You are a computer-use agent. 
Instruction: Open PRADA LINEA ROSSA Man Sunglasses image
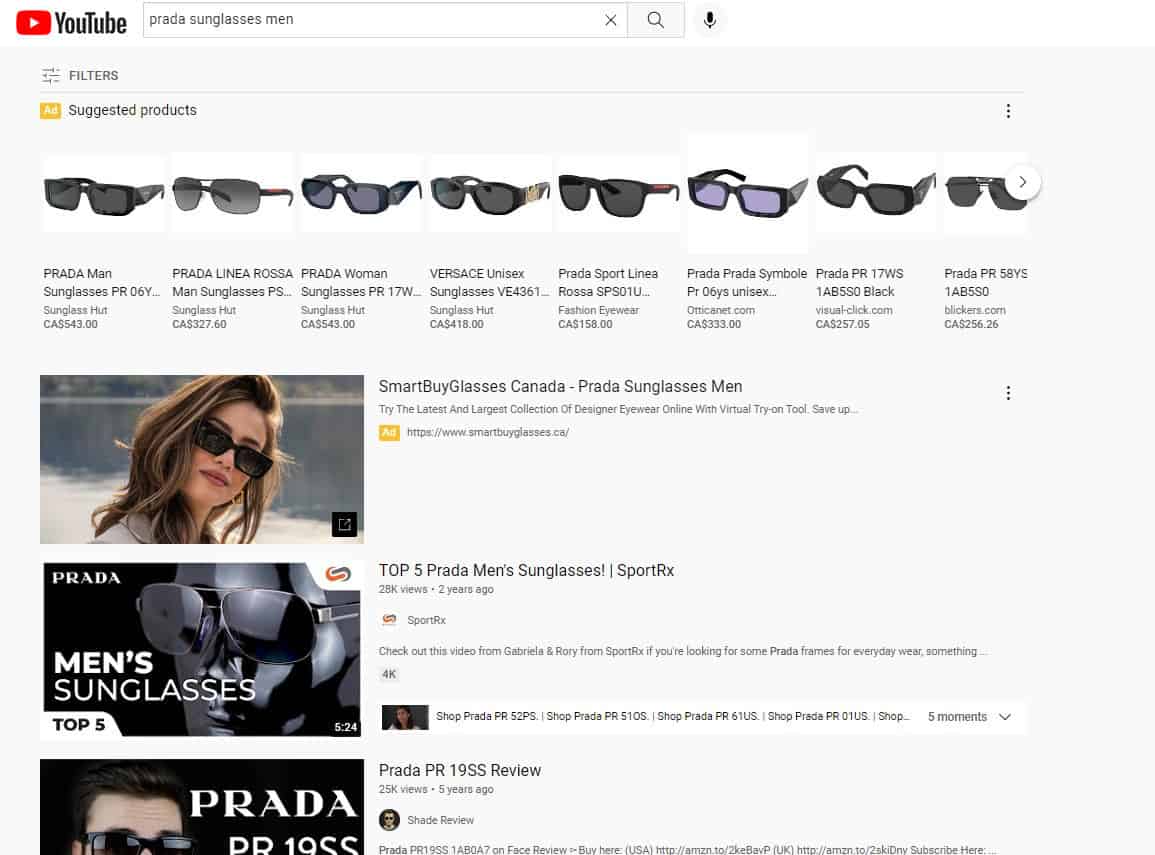[232, 194]
